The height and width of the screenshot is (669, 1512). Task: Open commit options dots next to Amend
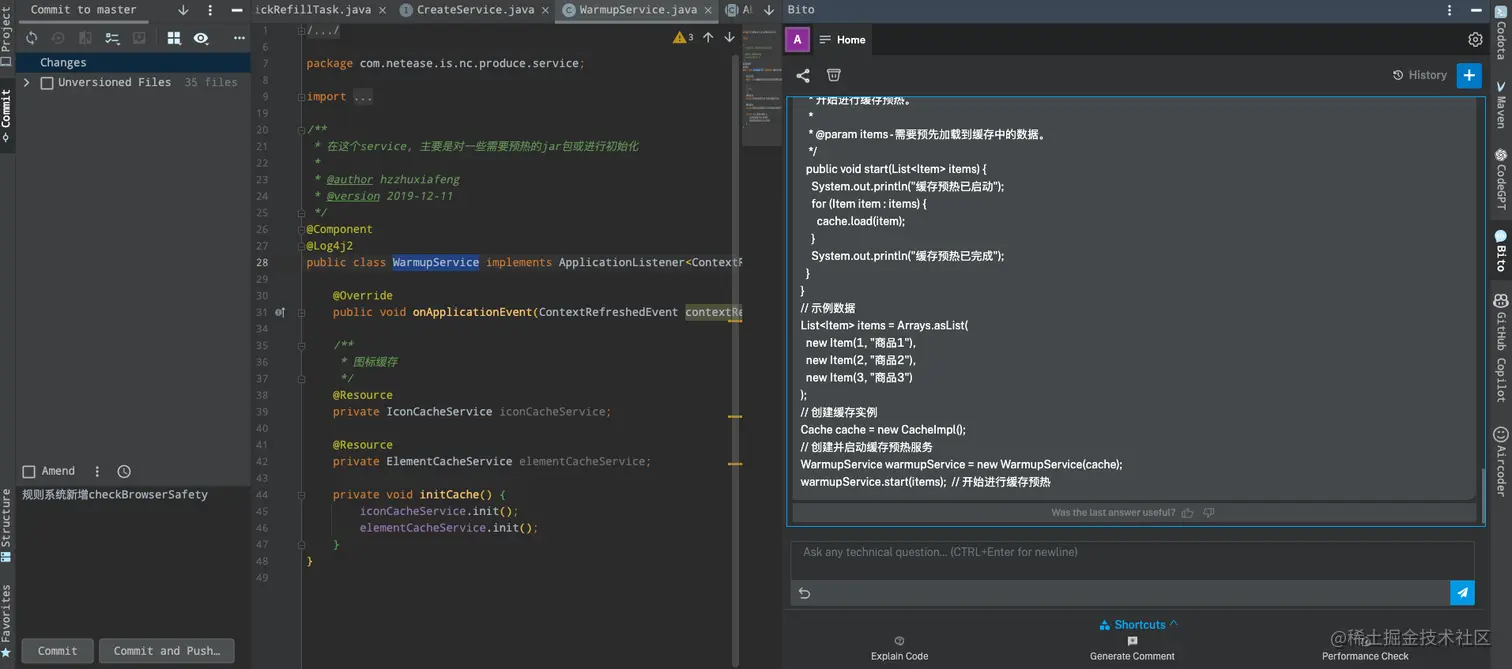[97, 471]
